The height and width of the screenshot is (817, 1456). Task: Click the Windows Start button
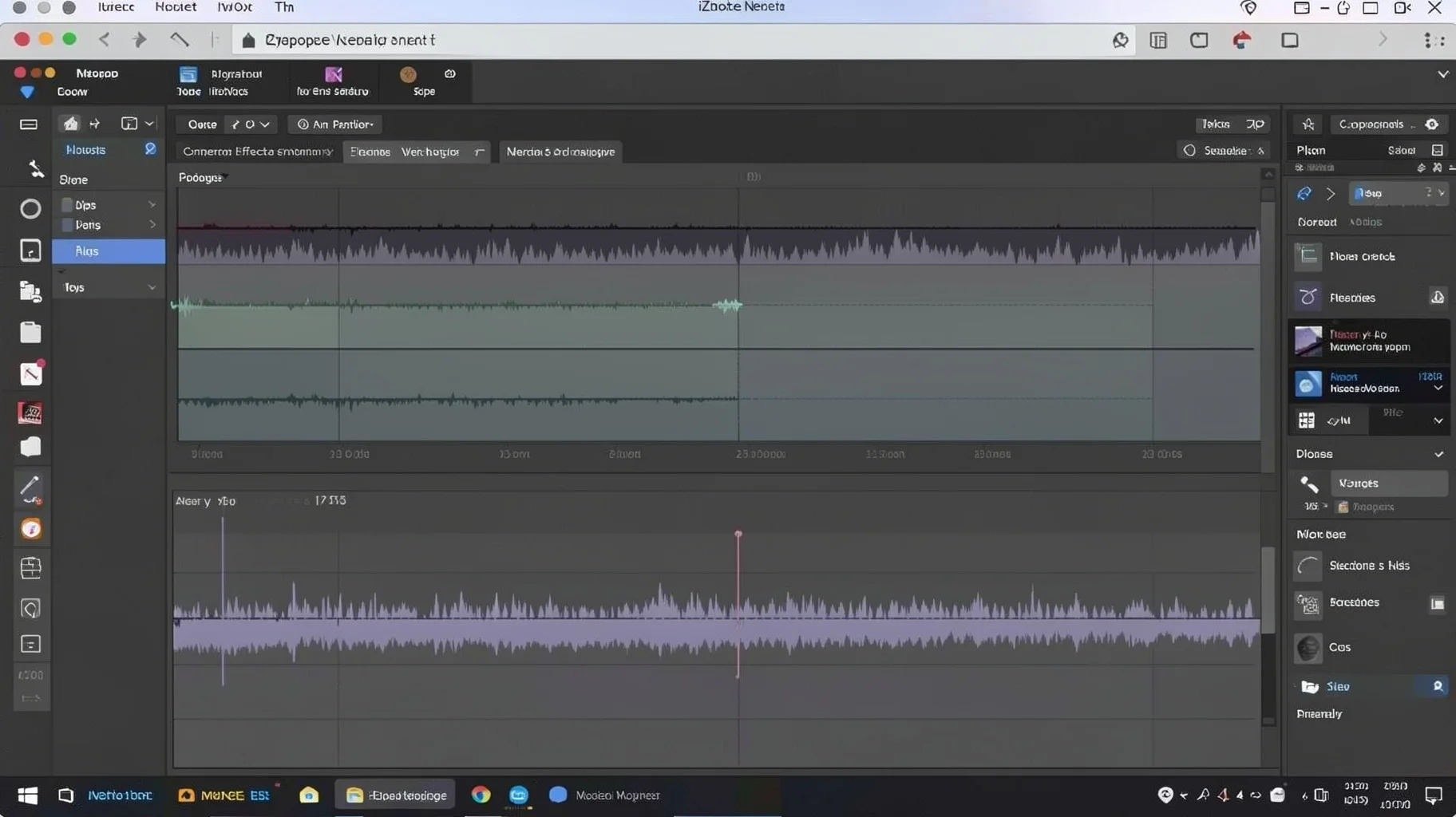coord(28,795)
